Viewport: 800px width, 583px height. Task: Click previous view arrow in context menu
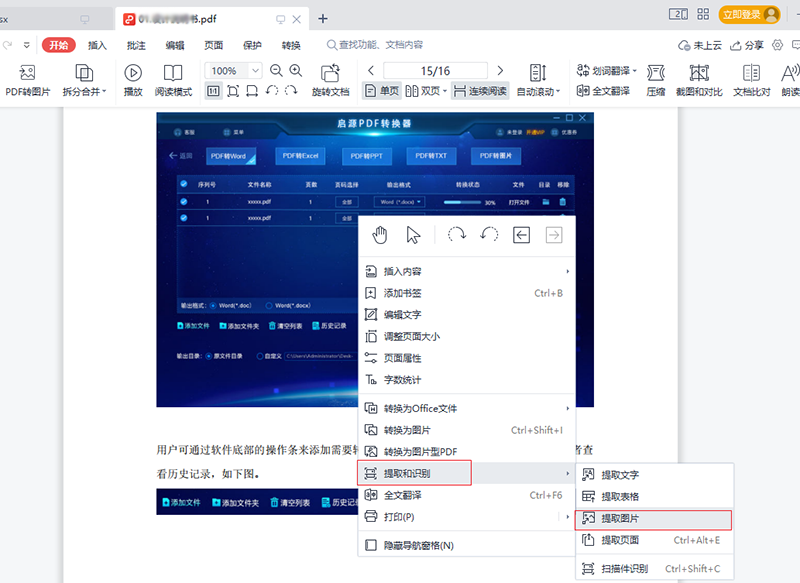click(521, 235)
